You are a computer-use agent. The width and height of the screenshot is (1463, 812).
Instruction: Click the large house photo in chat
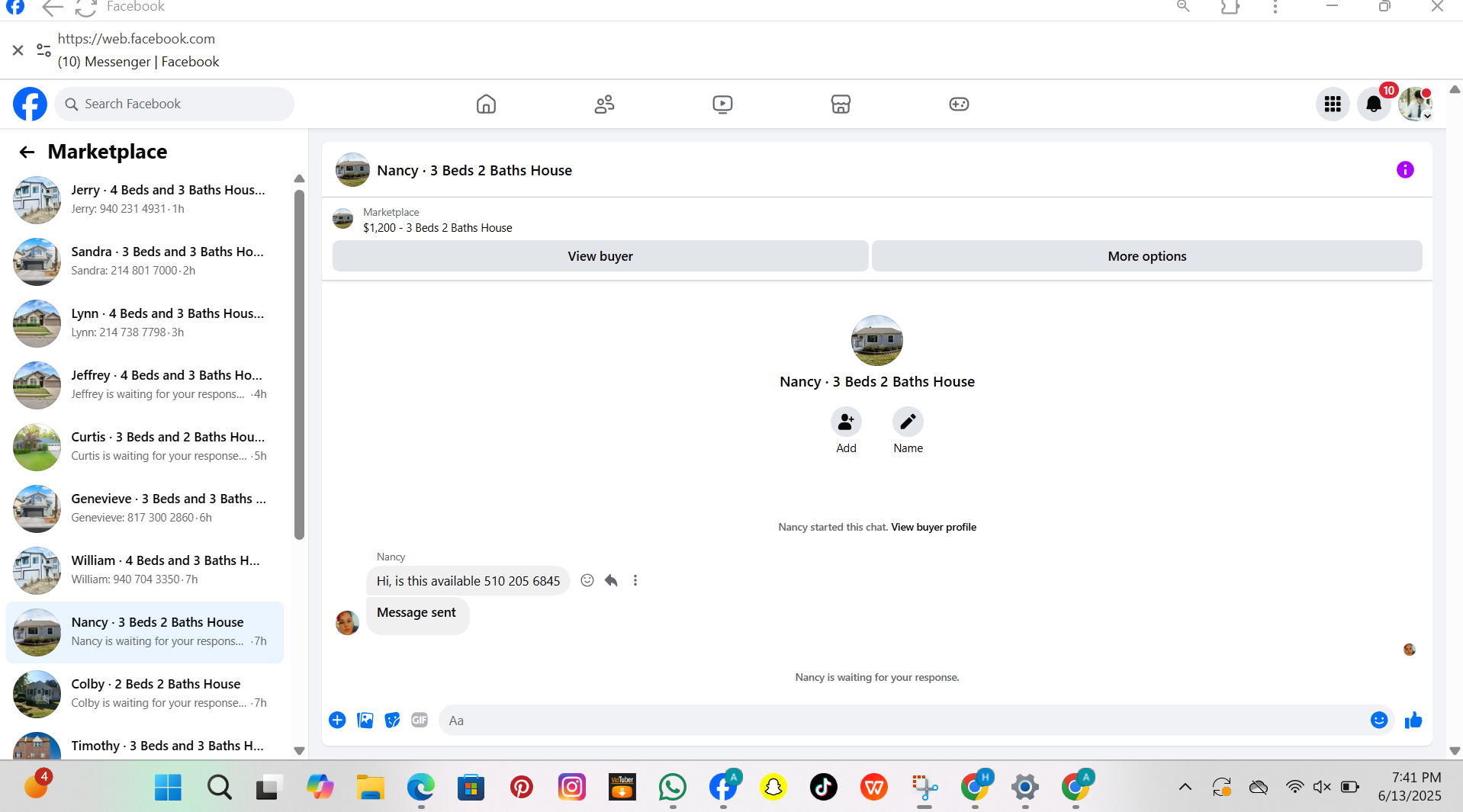(876, 340)
